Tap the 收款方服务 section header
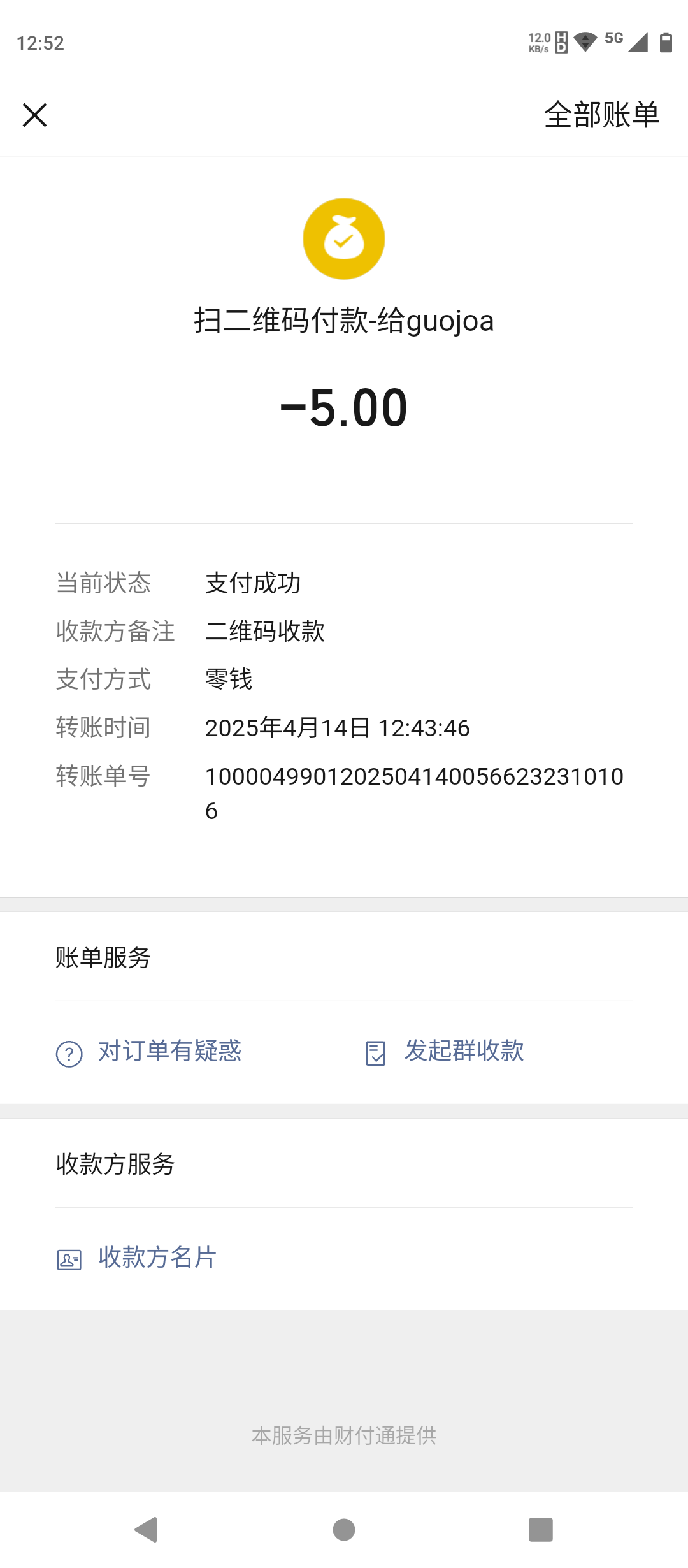This screenshot has height=1568, width=688. click(115, 1164)
